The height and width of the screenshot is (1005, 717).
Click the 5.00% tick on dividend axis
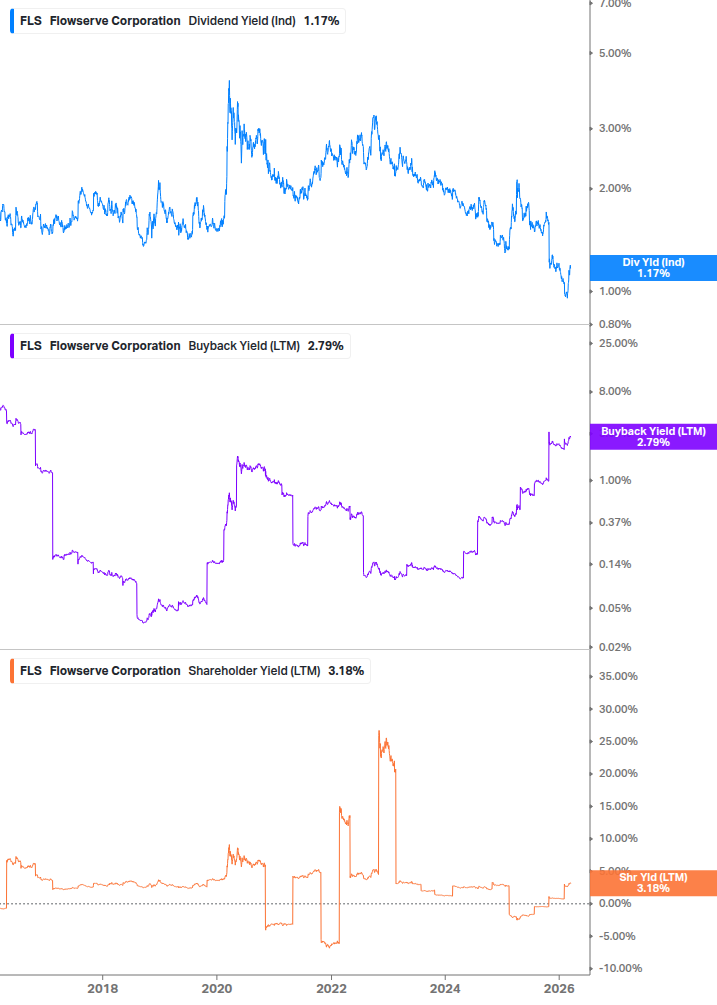coord(615,53)
